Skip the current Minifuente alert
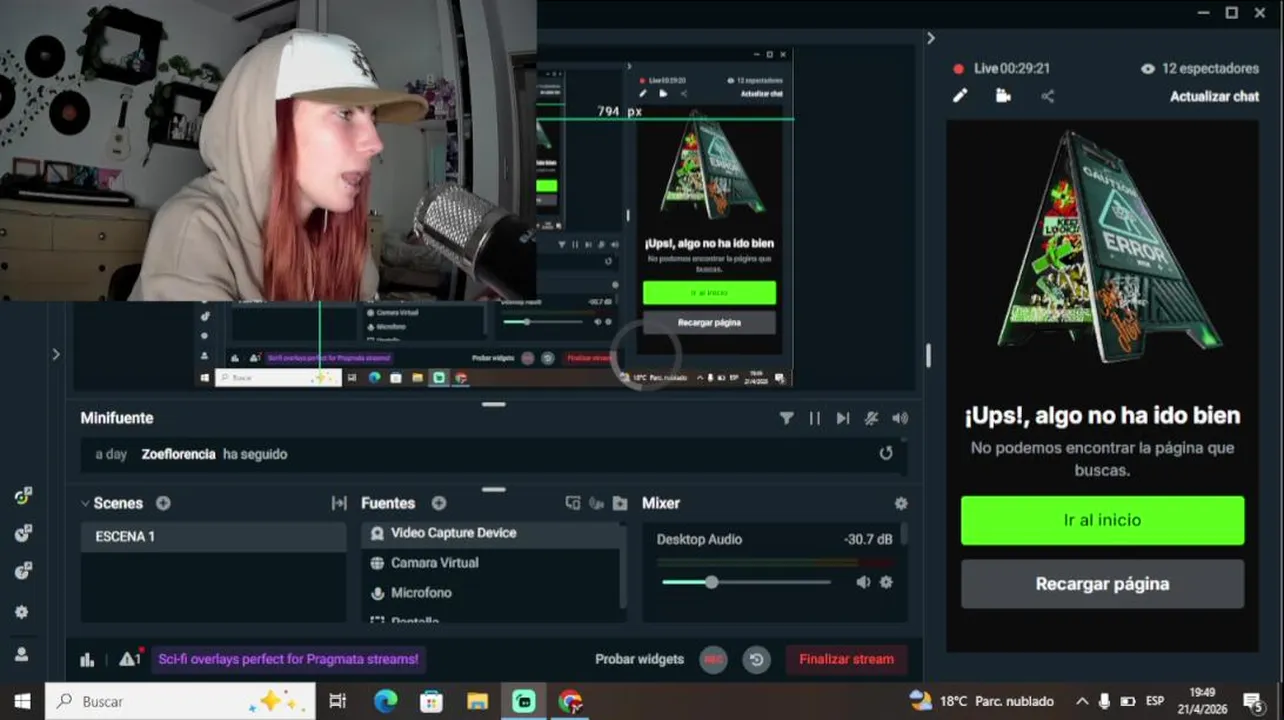The width and height of the screenshot is (1284, 720). click(843, 418)
